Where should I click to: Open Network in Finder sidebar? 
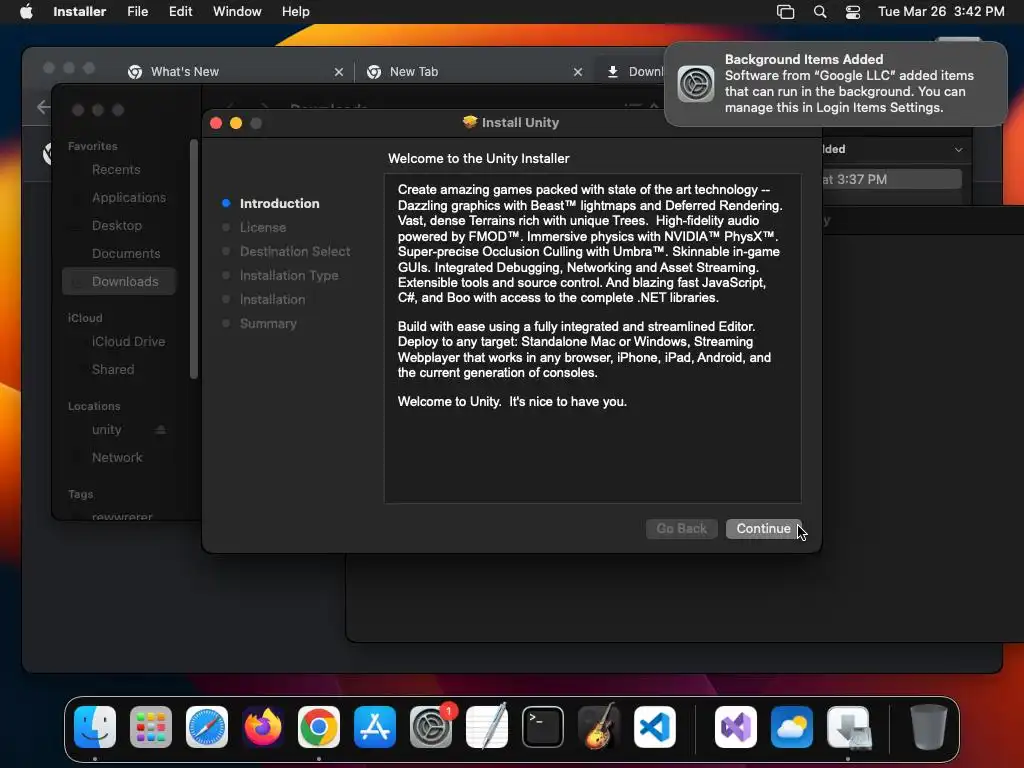(x=117, y=458)
